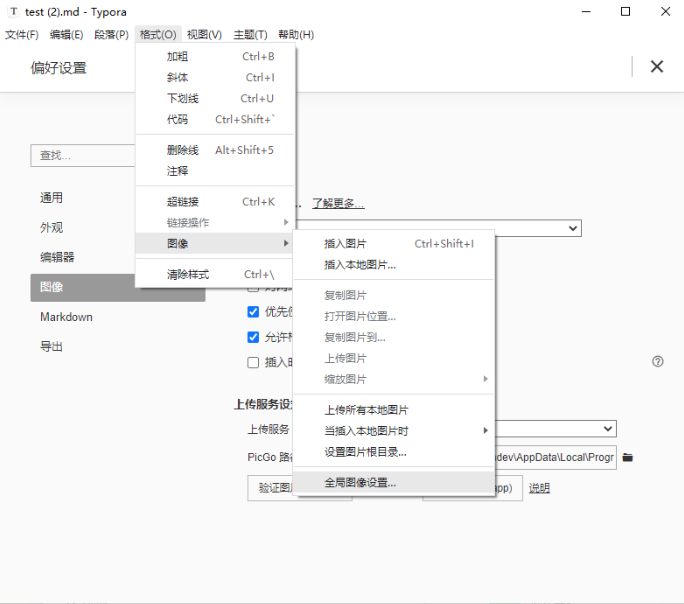Select 注释 comment option

215,171
